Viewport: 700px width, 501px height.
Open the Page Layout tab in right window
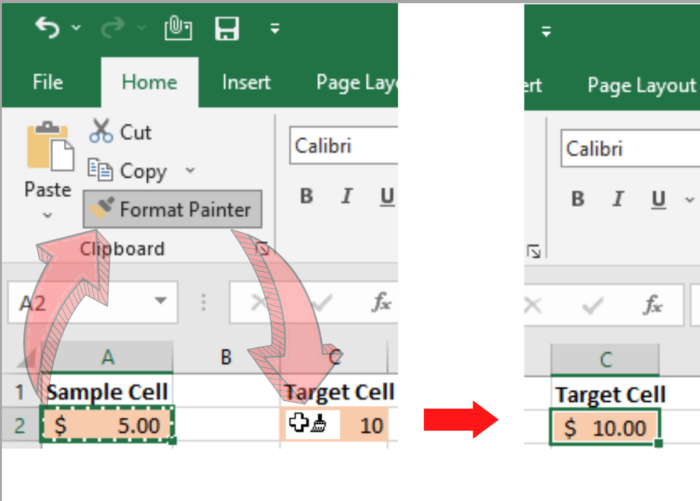pyautogui.click(x=642, y=86)
